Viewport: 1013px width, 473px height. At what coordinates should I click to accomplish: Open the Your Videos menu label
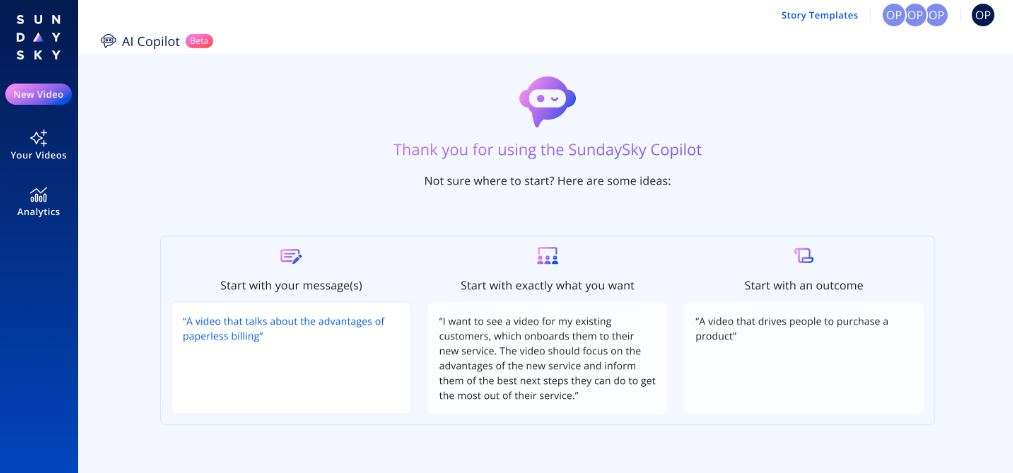pyautogui.click(x=38, y=156)
